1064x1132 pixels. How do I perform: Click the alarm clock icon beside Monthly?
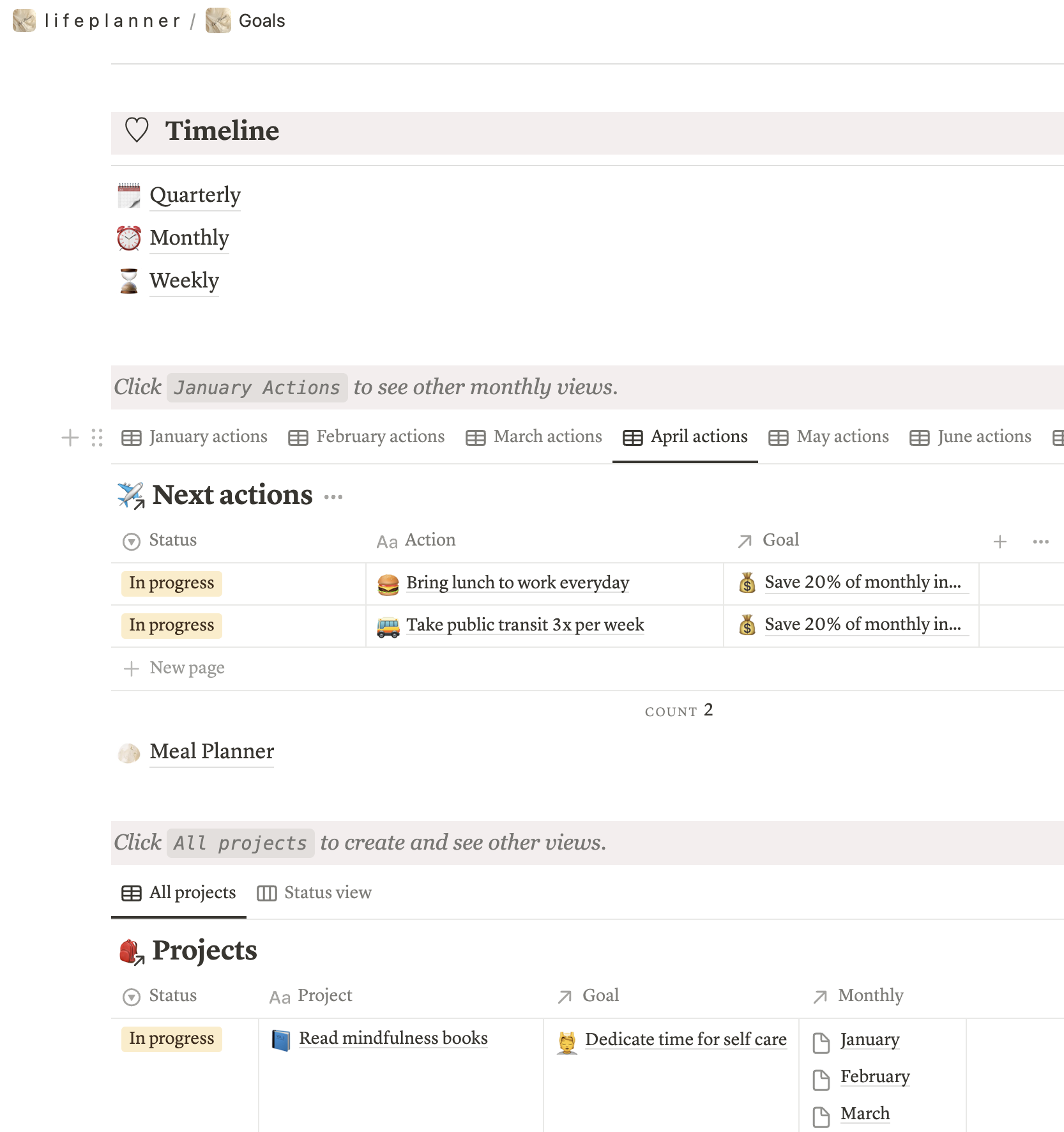(x=129, y=238)
